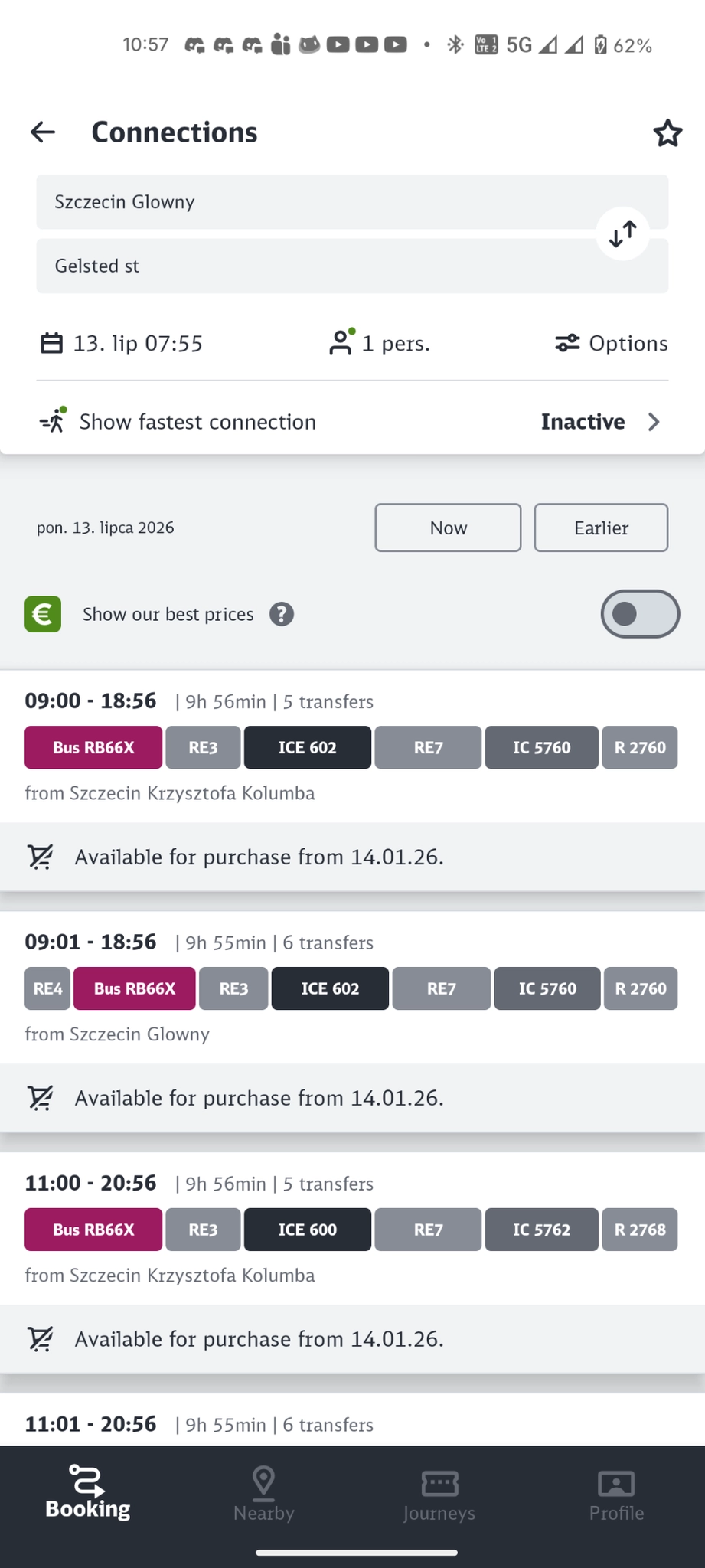Toggle the Show our best prices switch
This screenshot has height=1568, width=705.
(640, 614)
